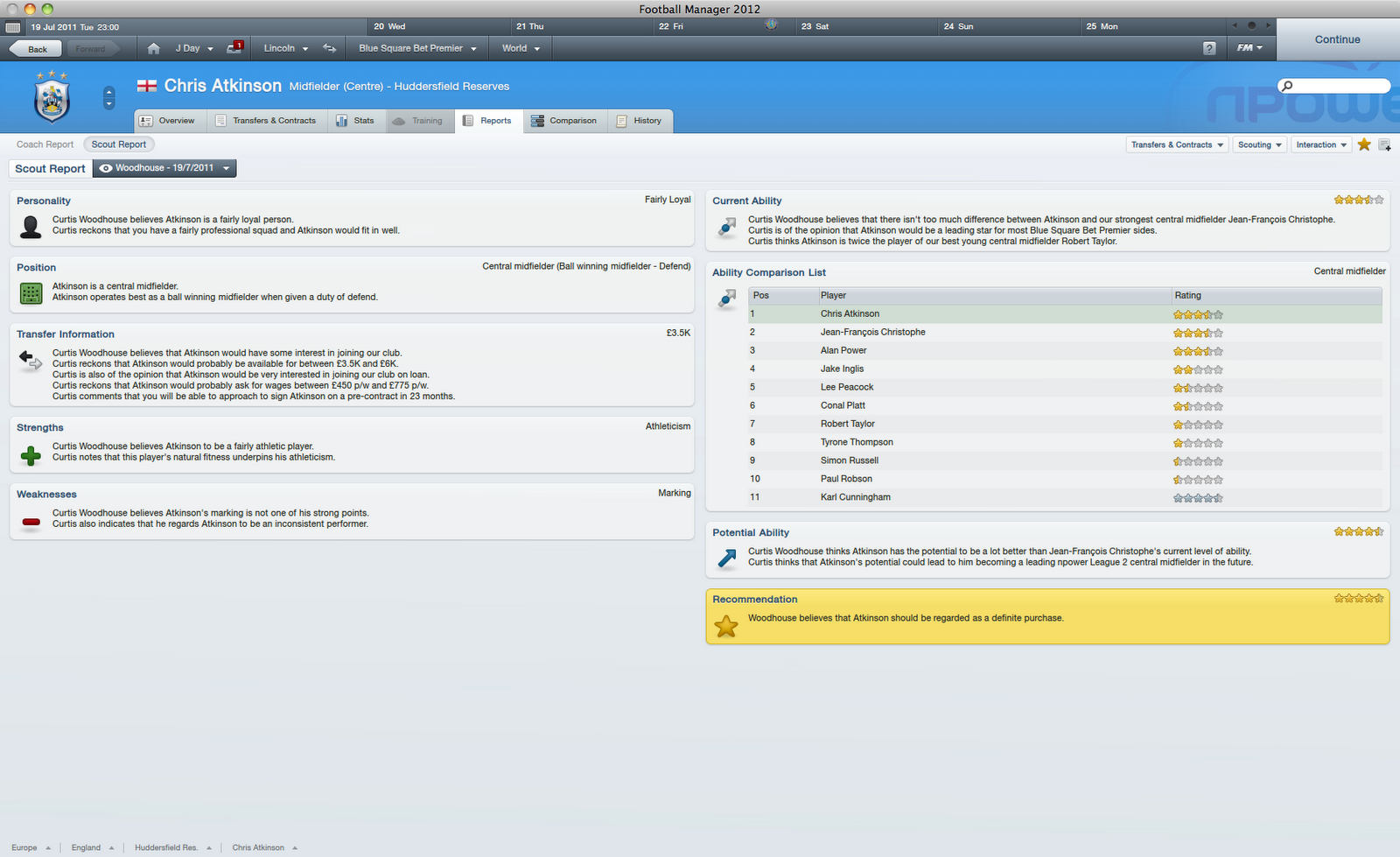Switch to Coach Report view
The height and width of the screenshot is (857, 1400).
coord(45,144)
